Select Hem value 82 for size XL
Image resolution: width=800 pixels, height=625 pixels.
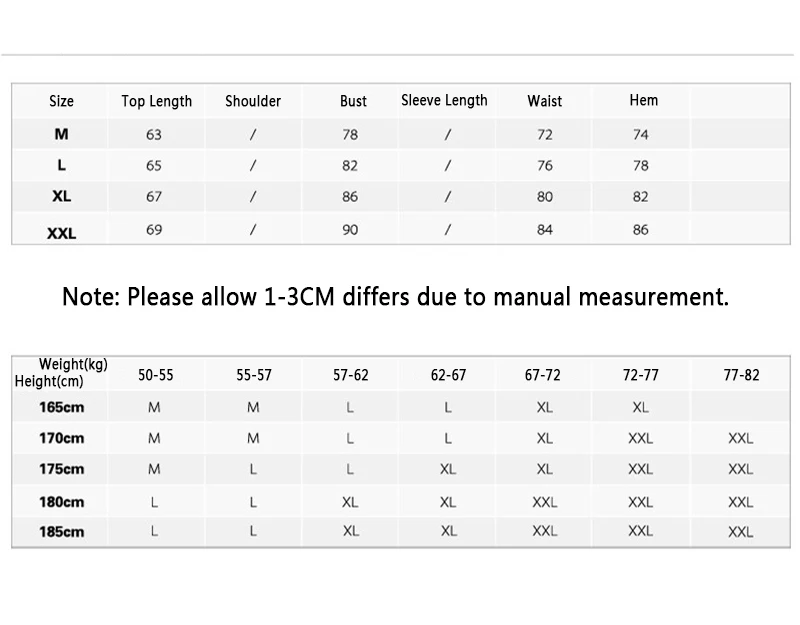641,197
